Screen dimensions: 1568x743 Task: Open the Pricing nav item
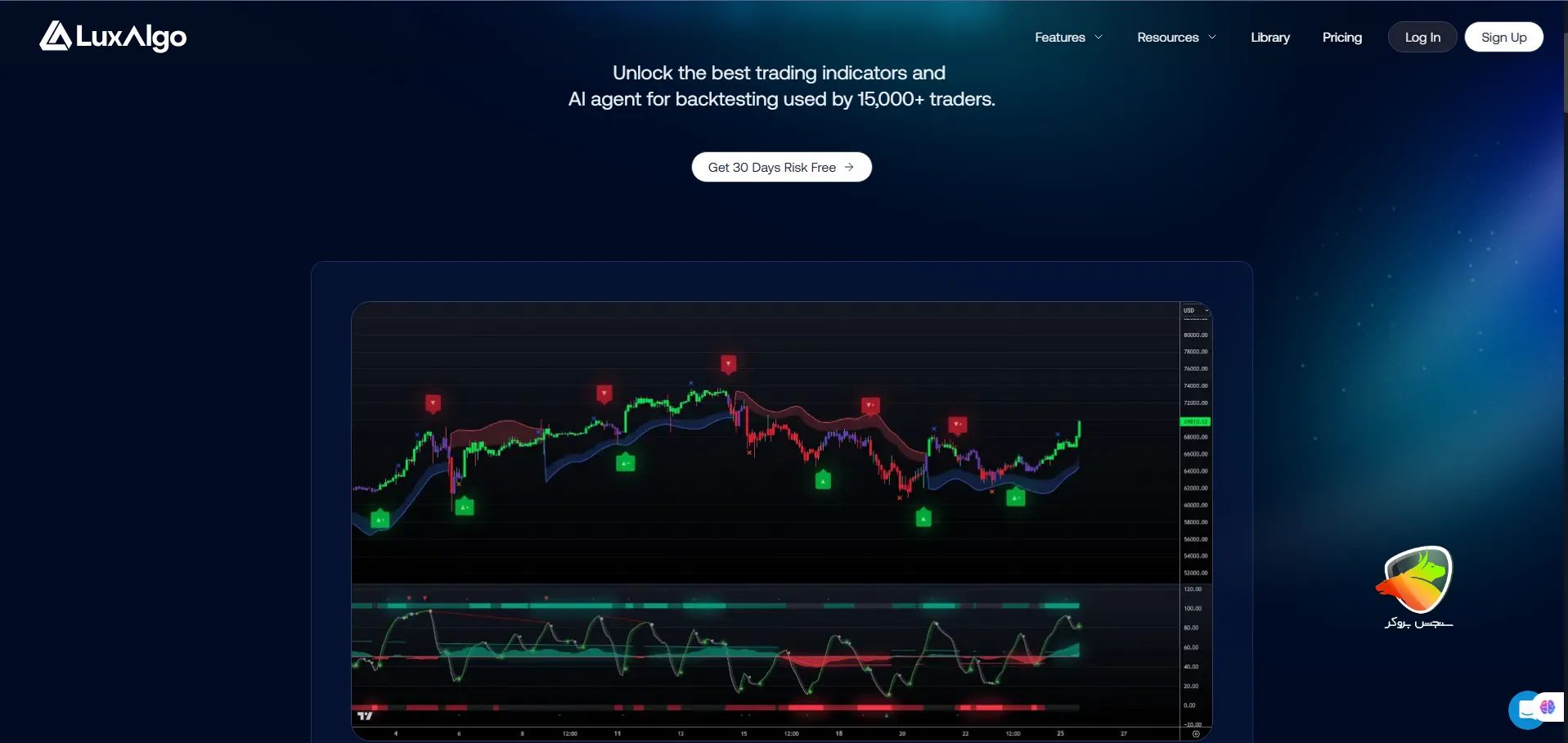[1341, 38]
